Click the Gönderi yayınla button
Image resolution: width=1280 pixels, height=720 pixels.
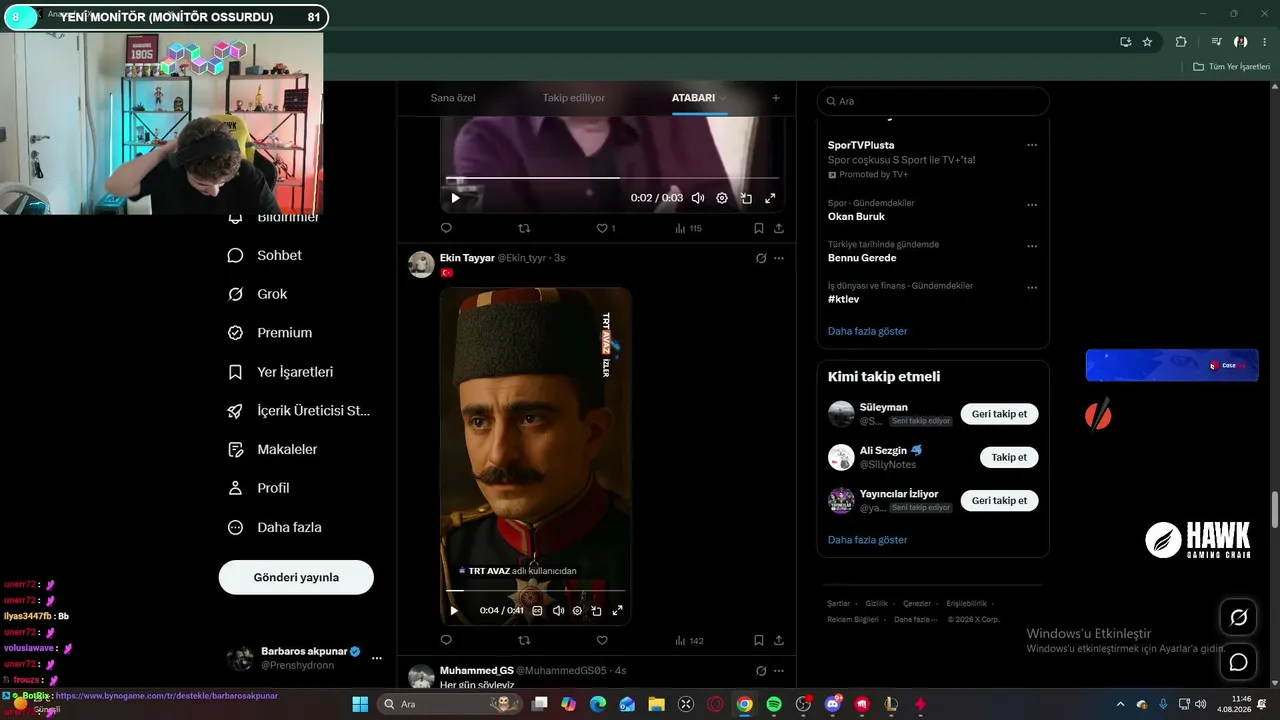296,577
